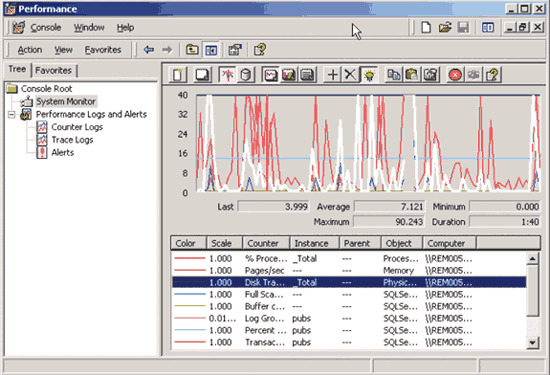Click counter list scroll down arrow
Viewport: 550px width, 375px height.
click(x=532, y=342)
